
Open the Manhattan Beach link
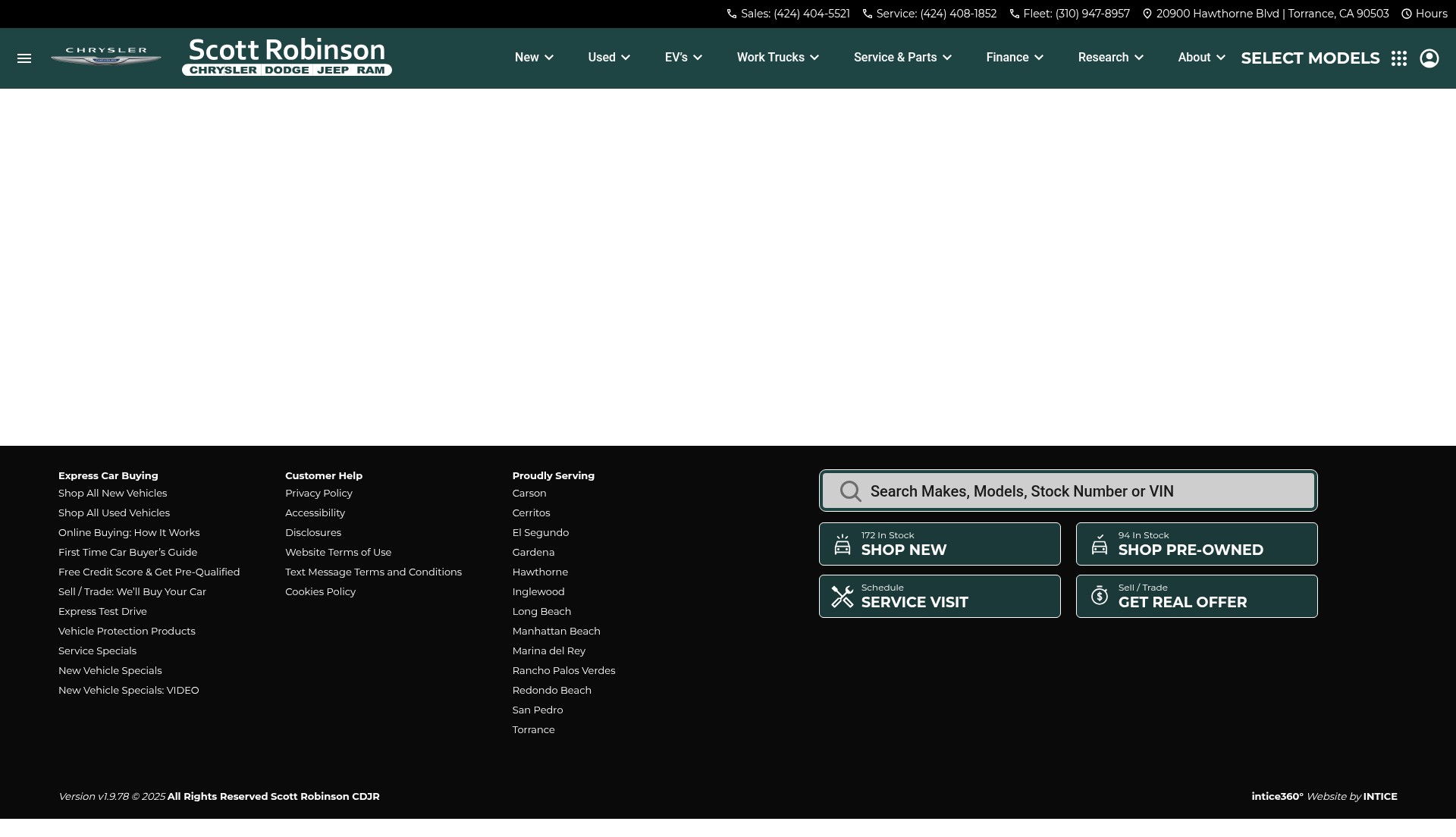556,632
